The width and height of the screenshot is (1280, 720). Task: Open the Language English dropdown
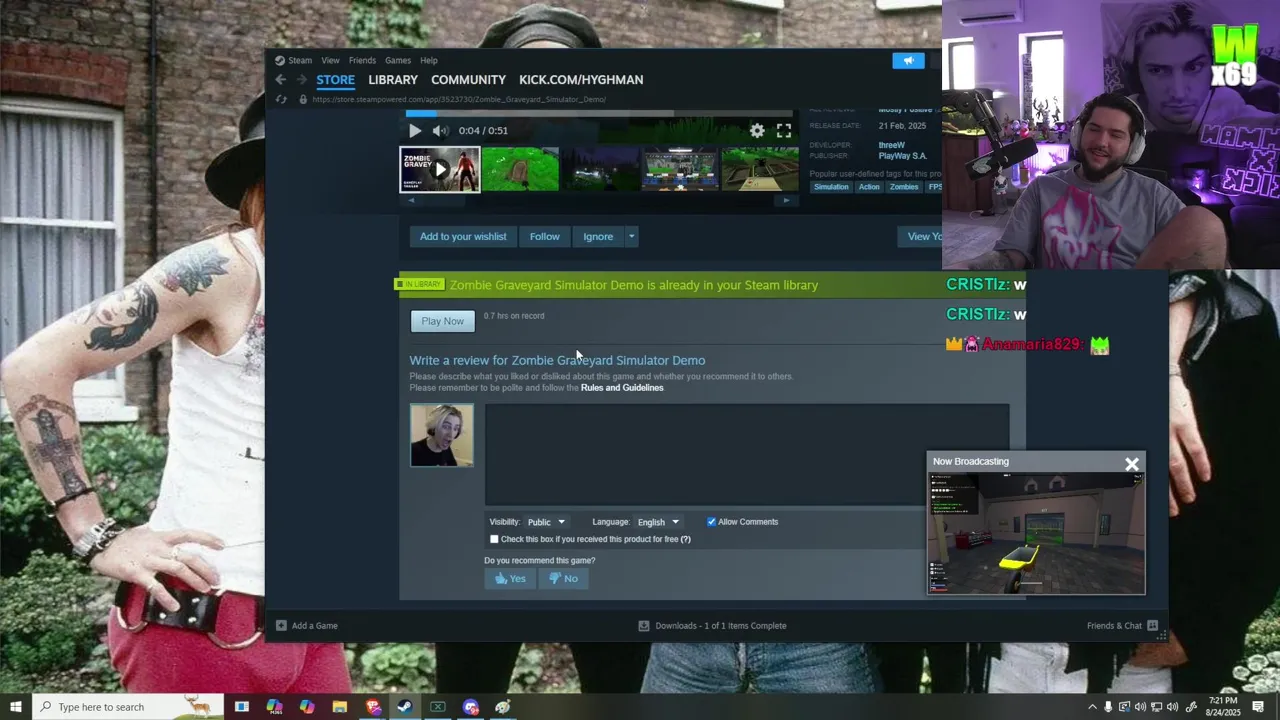point(658,522)
